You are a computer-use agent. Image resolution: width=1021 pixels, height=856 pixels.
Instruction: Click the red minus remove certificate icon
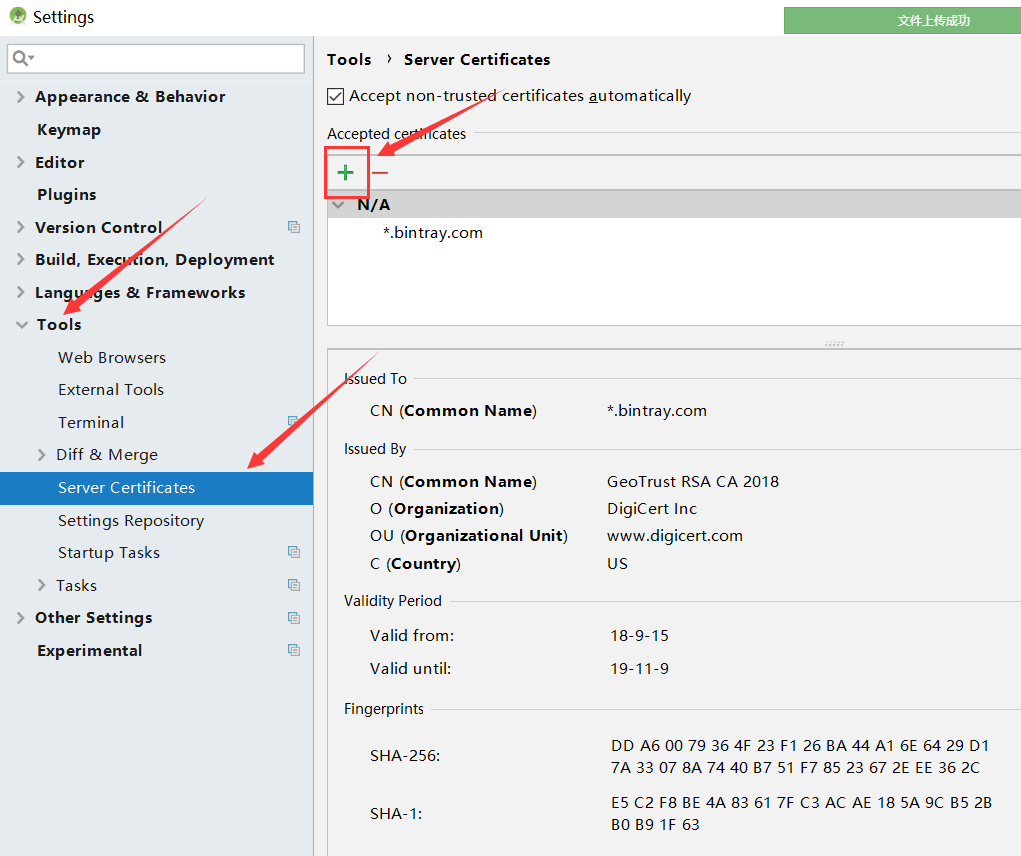[380, 173]
